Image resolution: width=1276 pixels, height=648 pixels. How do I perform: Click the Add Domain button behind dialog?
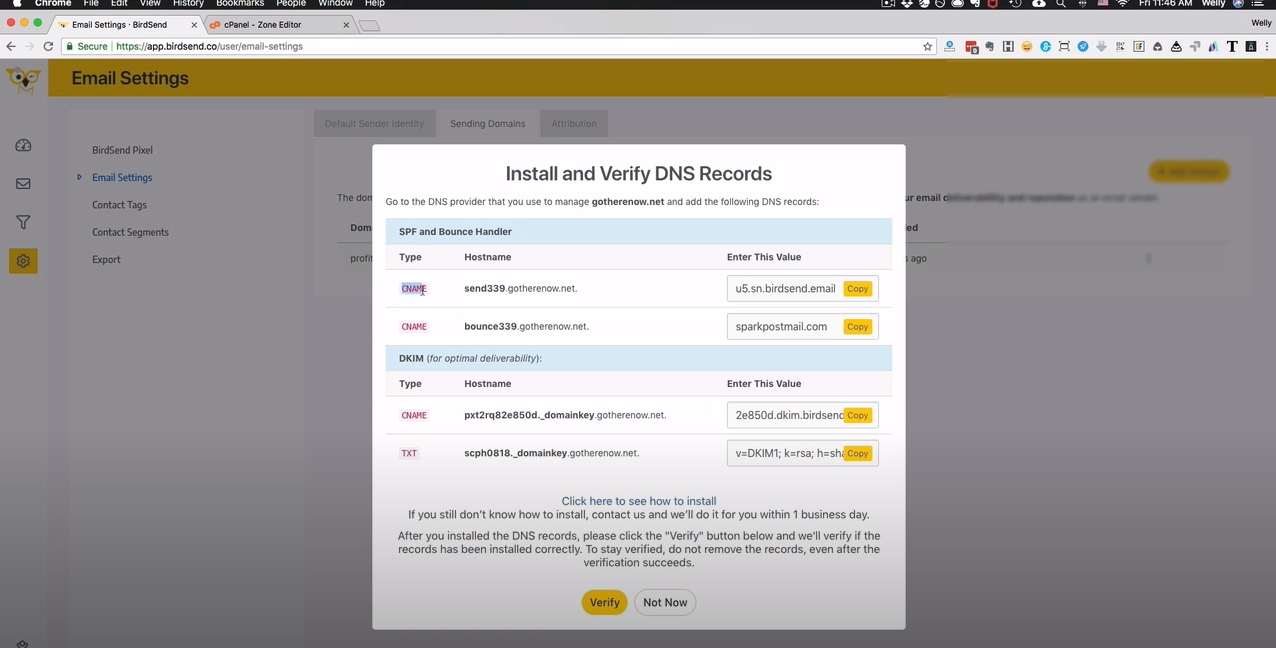pyautogui.click(x=1188, y=172)
